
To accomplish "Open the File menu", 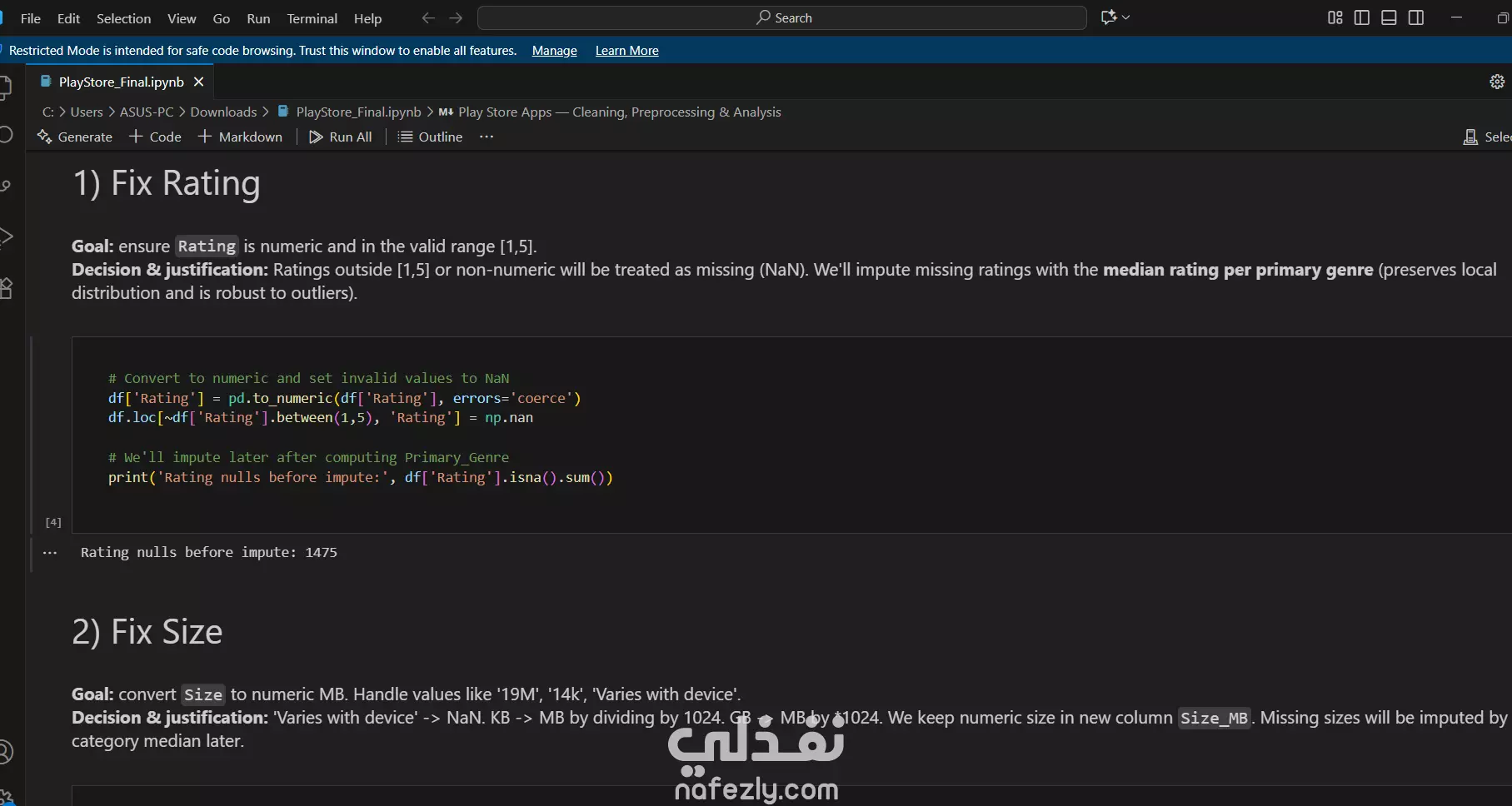I will pos(30,18).
